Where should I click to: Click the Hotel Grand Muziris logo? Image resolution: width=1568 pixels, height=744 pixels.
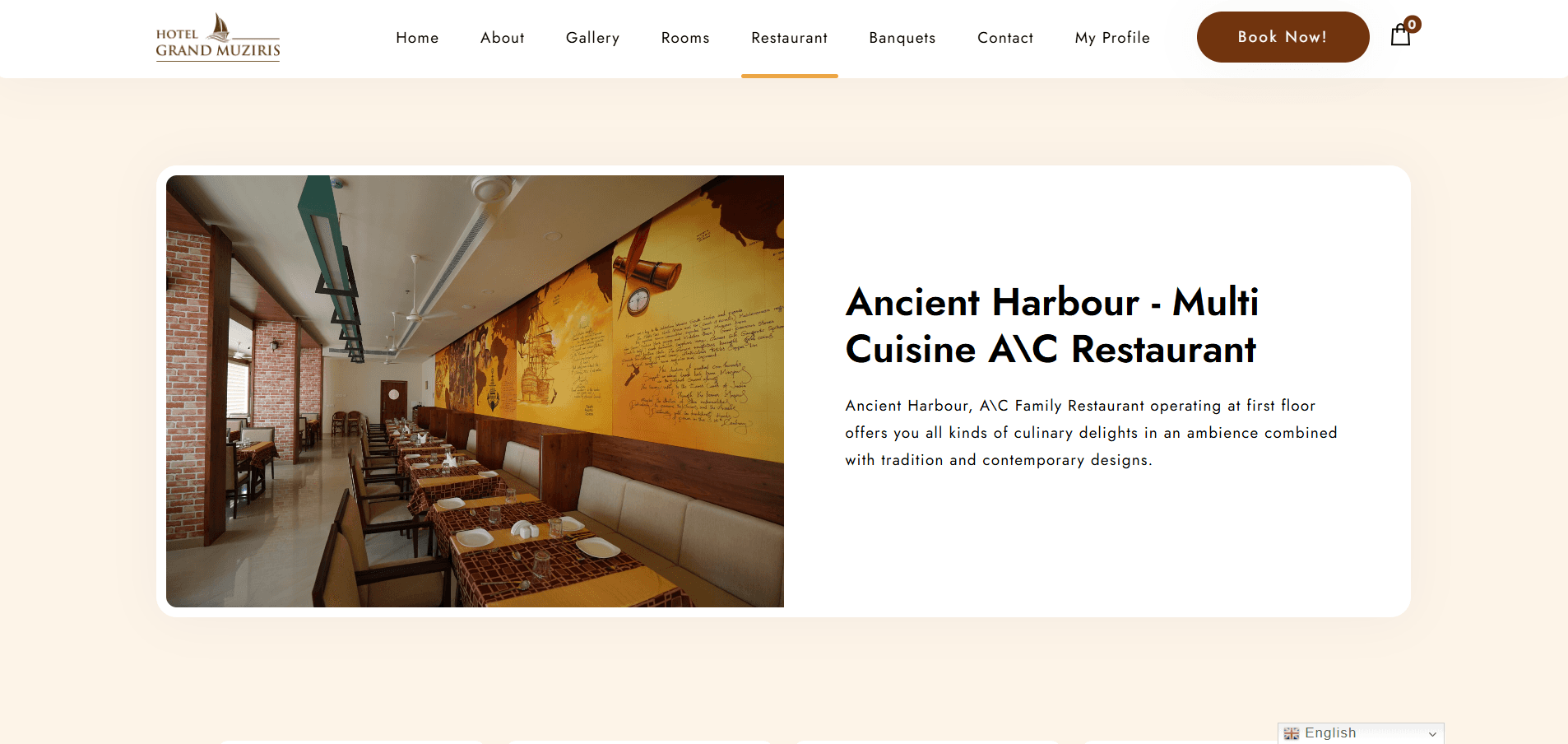pos(218,38)
